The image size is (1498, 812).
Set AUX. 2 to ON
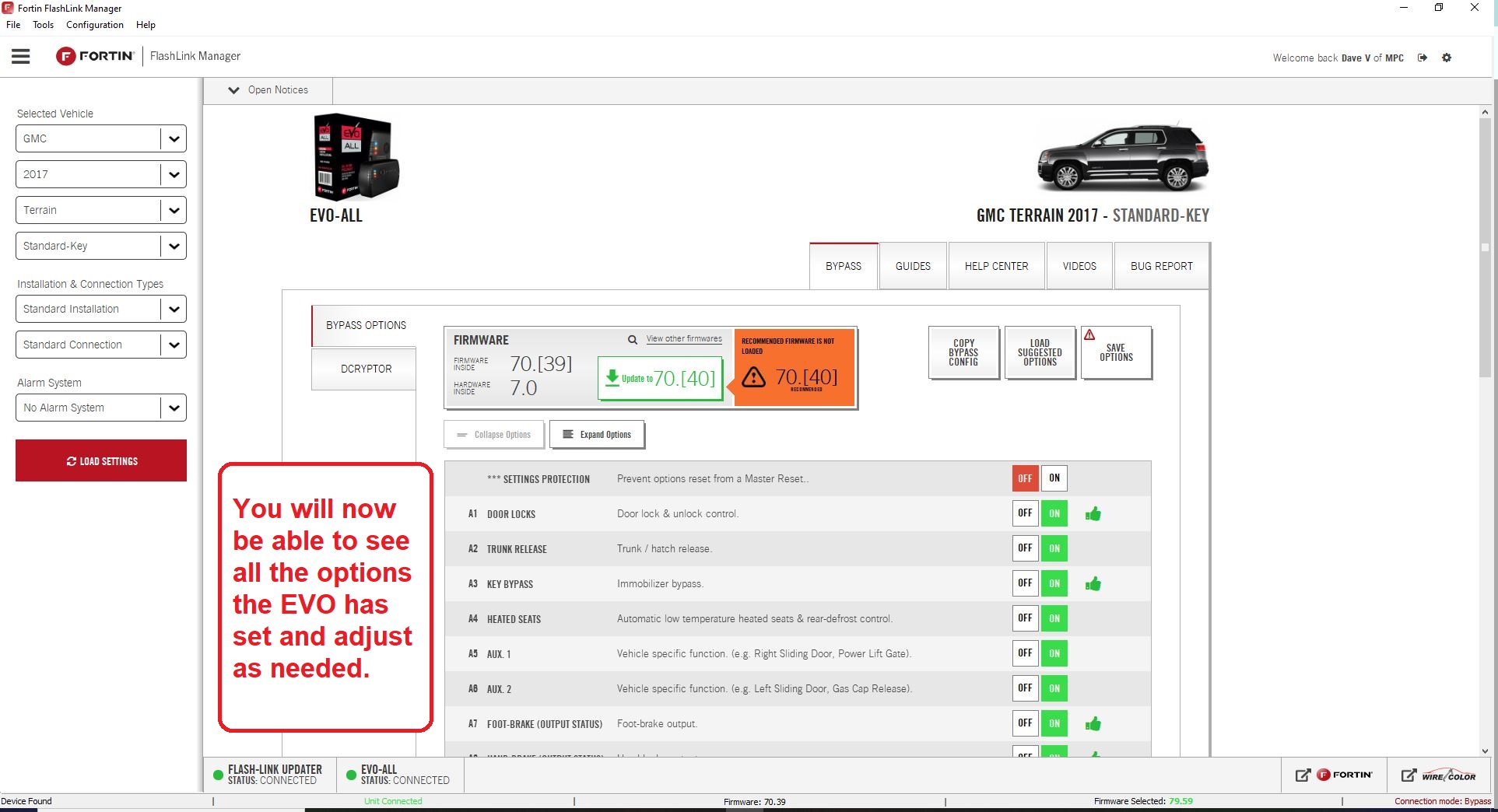[x=1054, y=688]
